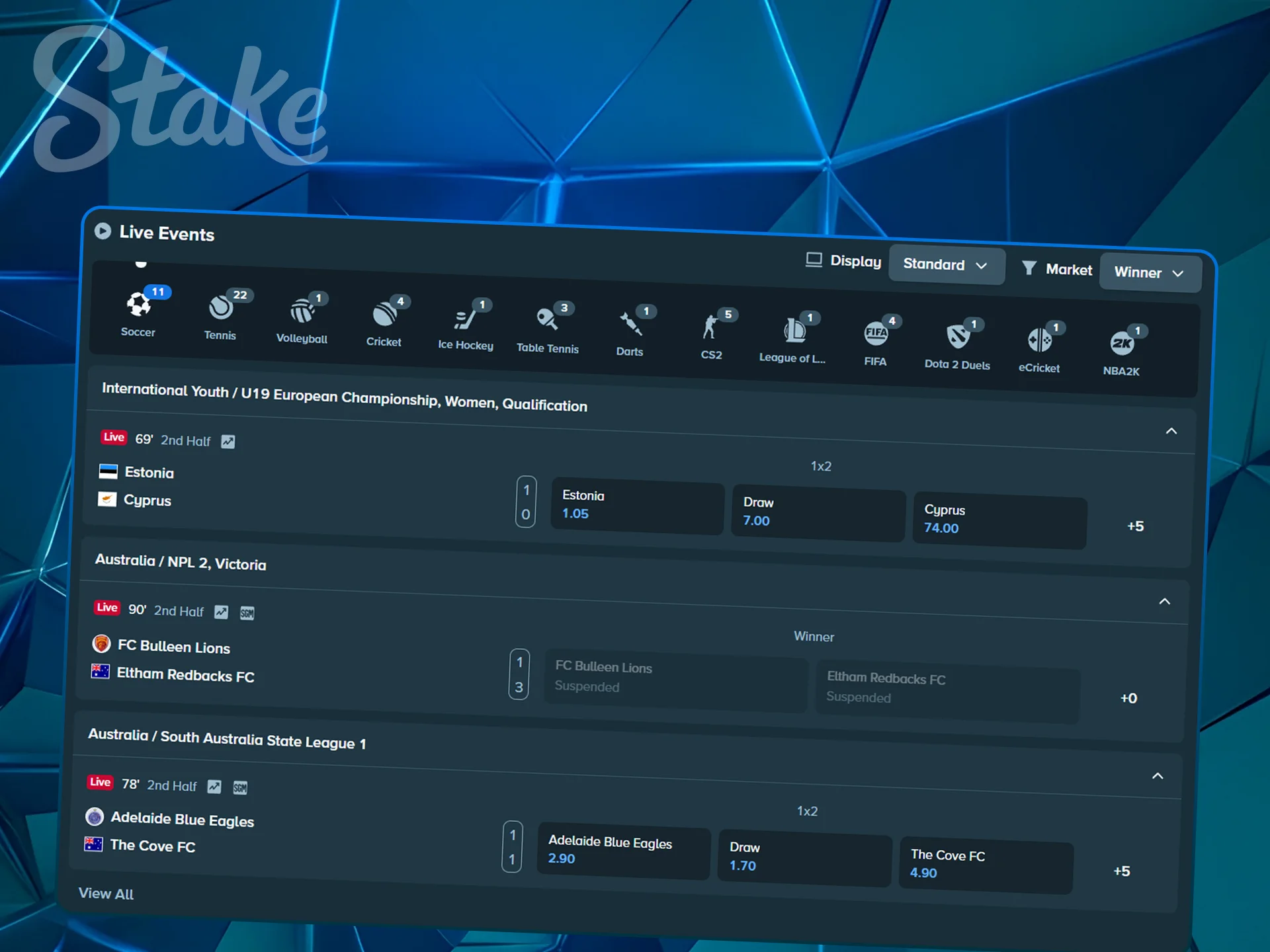Screen dimensions: 1270x952
Task: Bet on Draw at 7.00
Action: tap(818, 513)
